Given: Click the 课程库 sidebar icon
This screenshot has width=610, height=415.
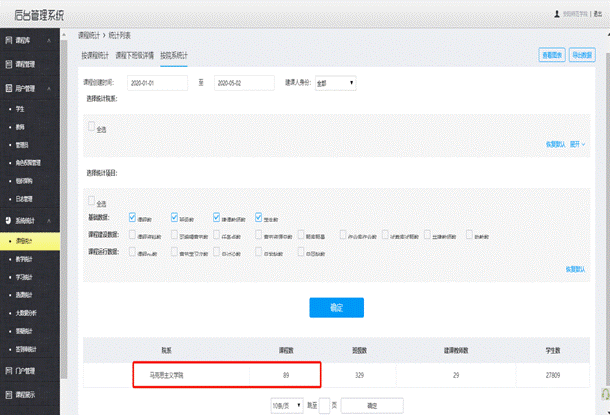Looking at the screenshot, I should pos(9,39).
